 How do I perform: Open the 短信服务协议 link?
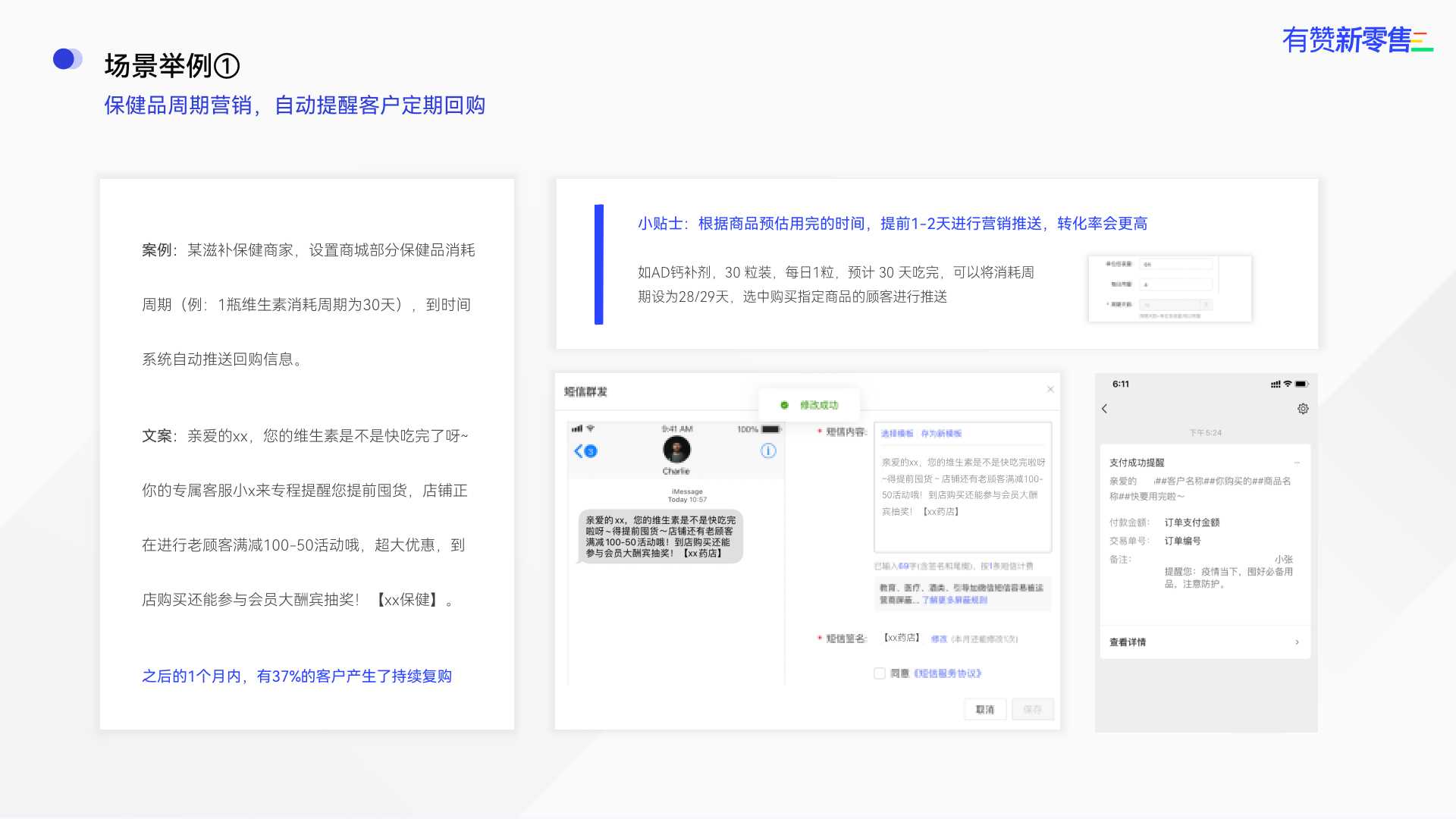click(x=948, y=673)
